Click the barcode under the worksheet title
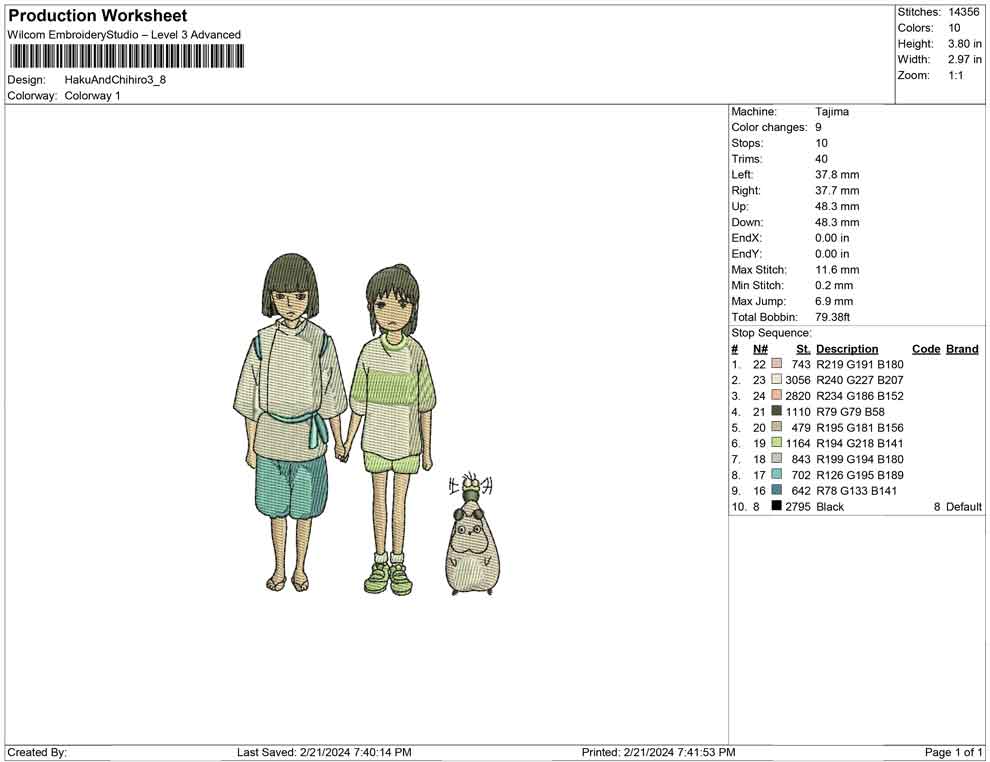The image size is (990, 762). 126,57
